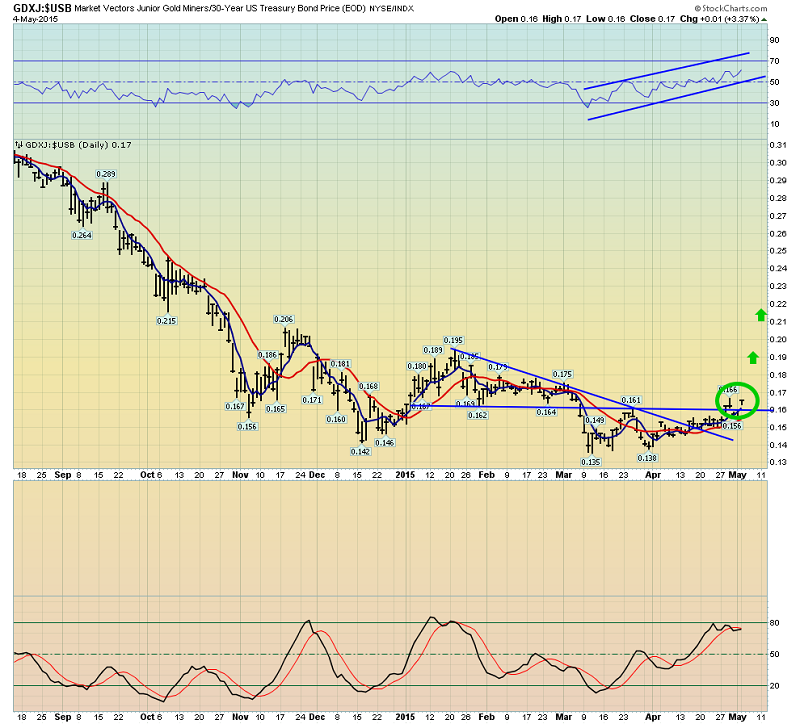Click the 70 level on the RSI scale
Image resolution: width=800 pixels, height=724 pixels.
775,61
